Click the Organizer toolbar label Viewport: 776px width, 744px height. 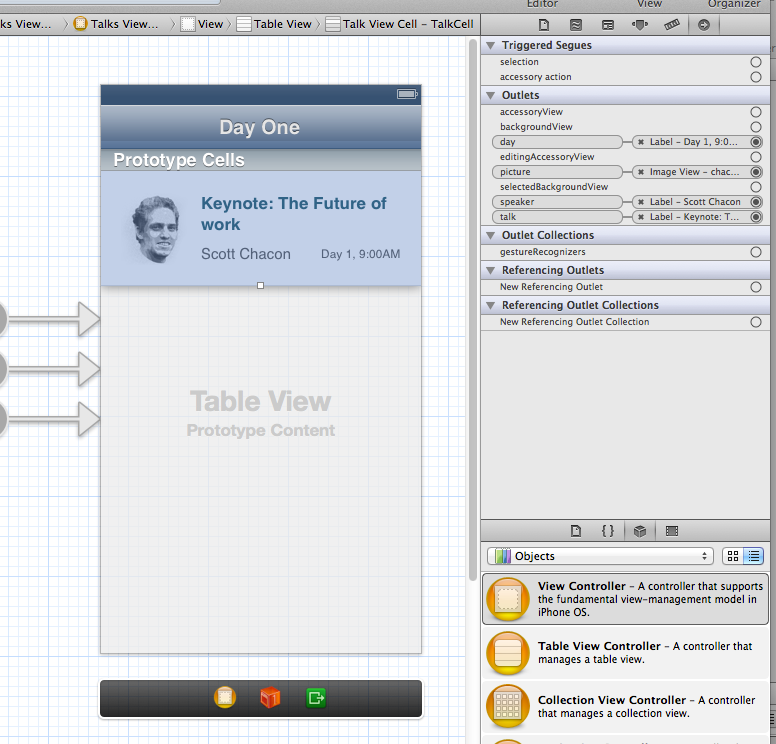[734, 4]
